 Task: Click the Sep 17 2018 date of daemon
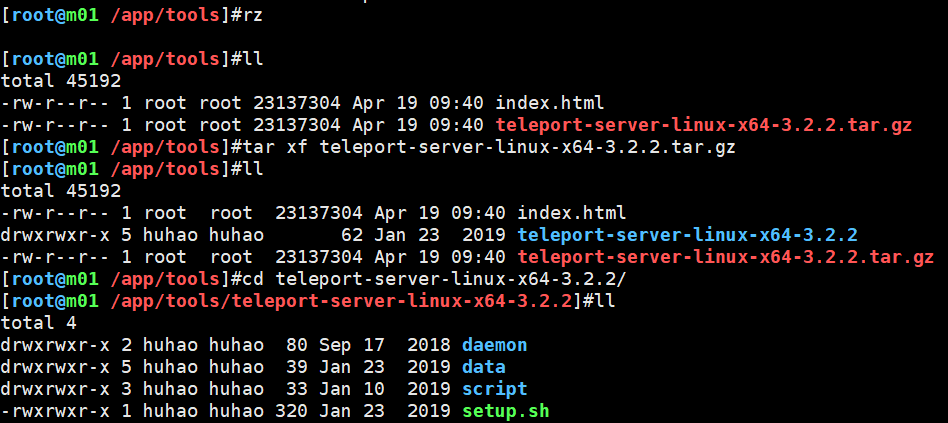click(x=379, y=345)
